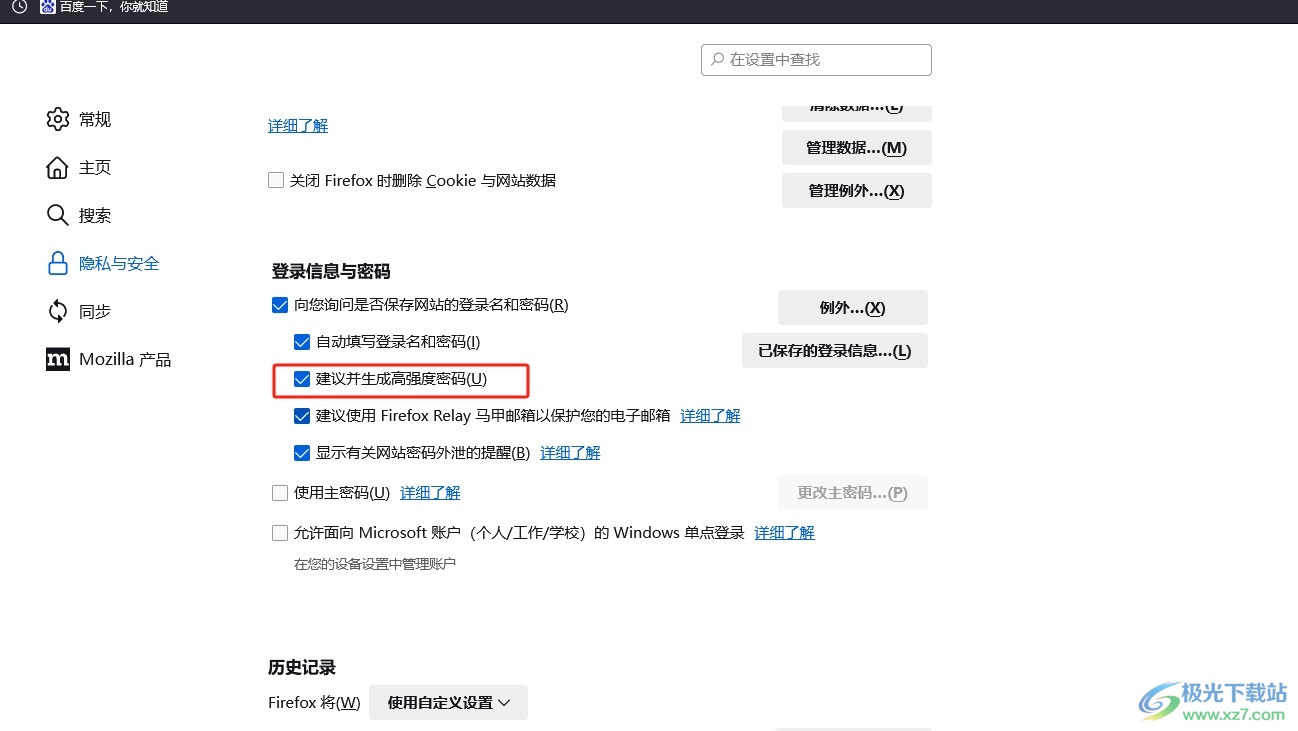This screenshot has height=731, width=1298.
Task: Click the 历史记录 section heading
Action: pos(302,667)
